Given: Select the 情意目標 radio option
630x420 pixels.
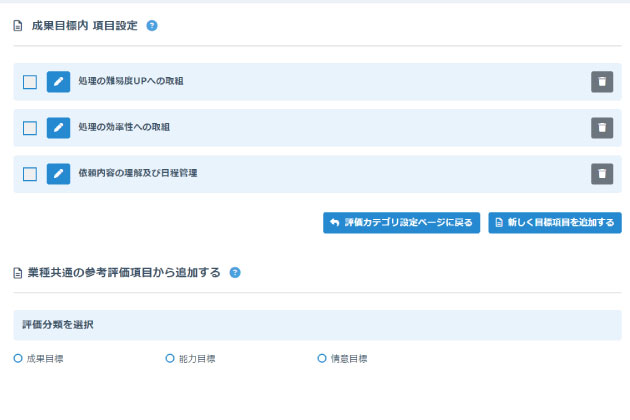Looking at the screenshot, I should coord(322,358).
